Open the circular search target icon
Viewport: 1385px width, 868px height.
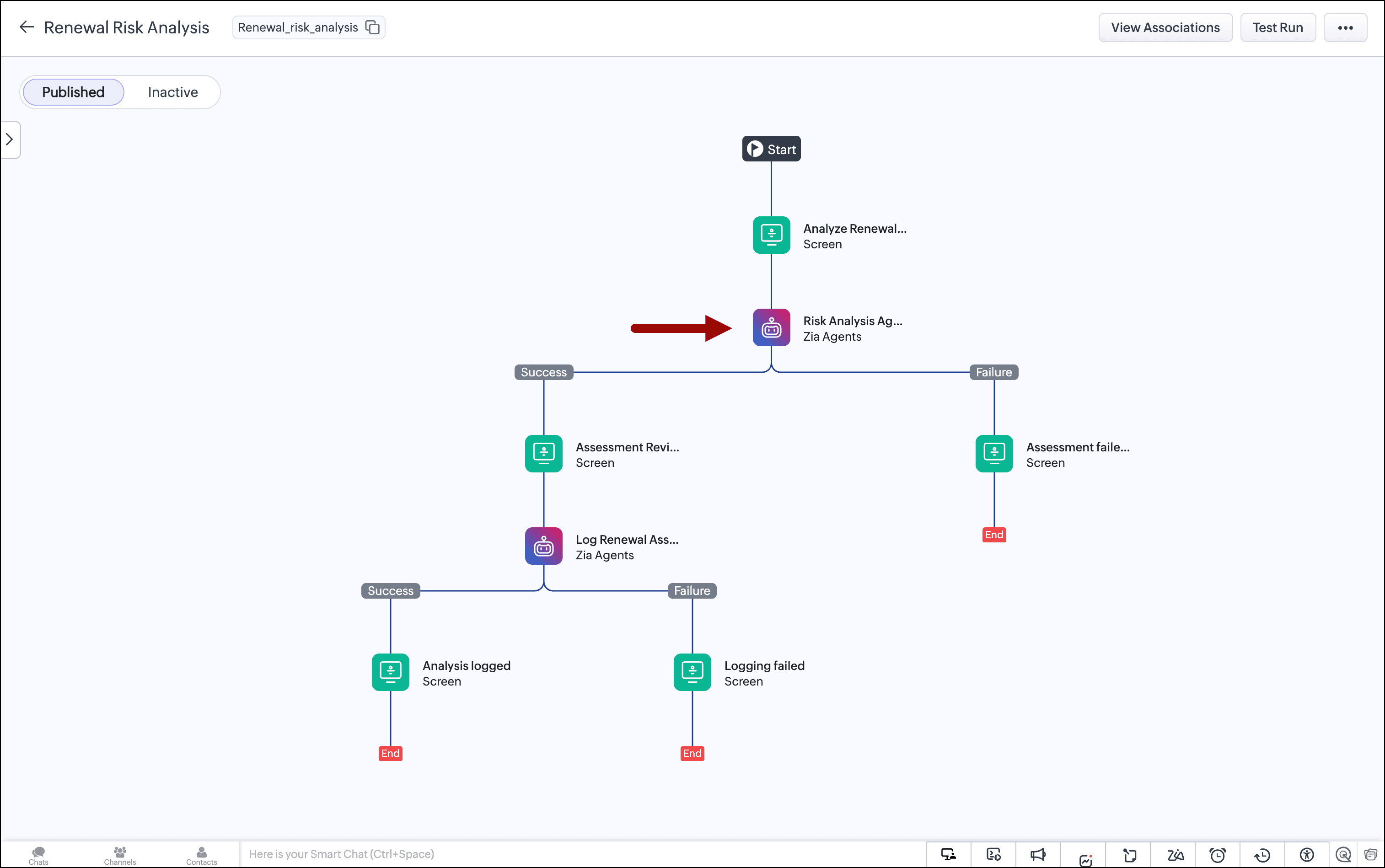pyautogui.click(x=1343, y=855)
